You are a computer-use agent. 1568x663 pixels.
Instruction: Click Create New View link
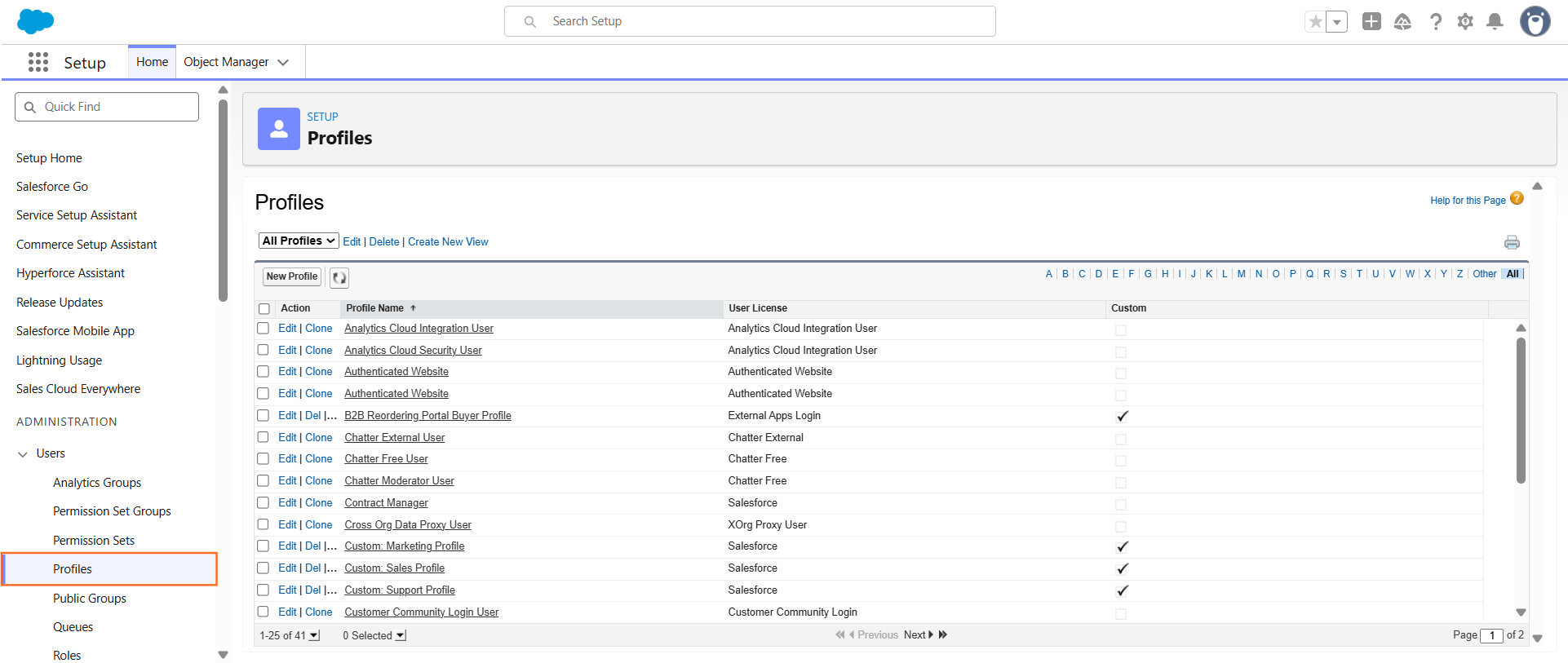coord(448,241)
